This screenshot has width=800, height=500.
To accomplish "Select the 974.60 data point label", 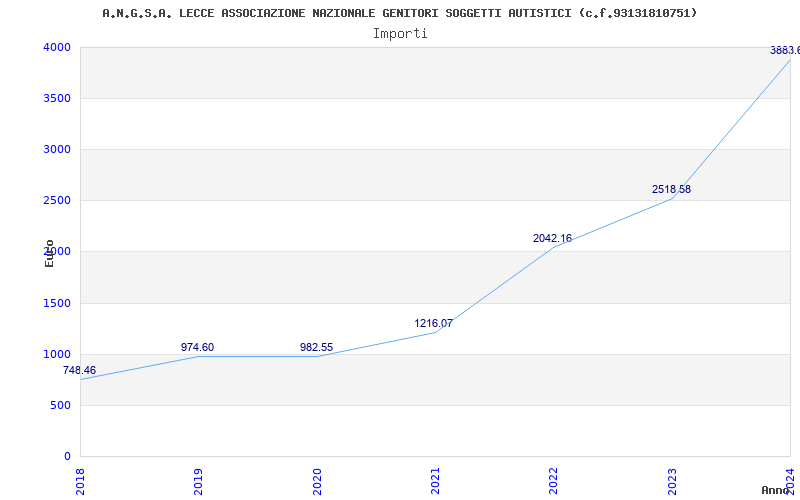I will 197,348.
